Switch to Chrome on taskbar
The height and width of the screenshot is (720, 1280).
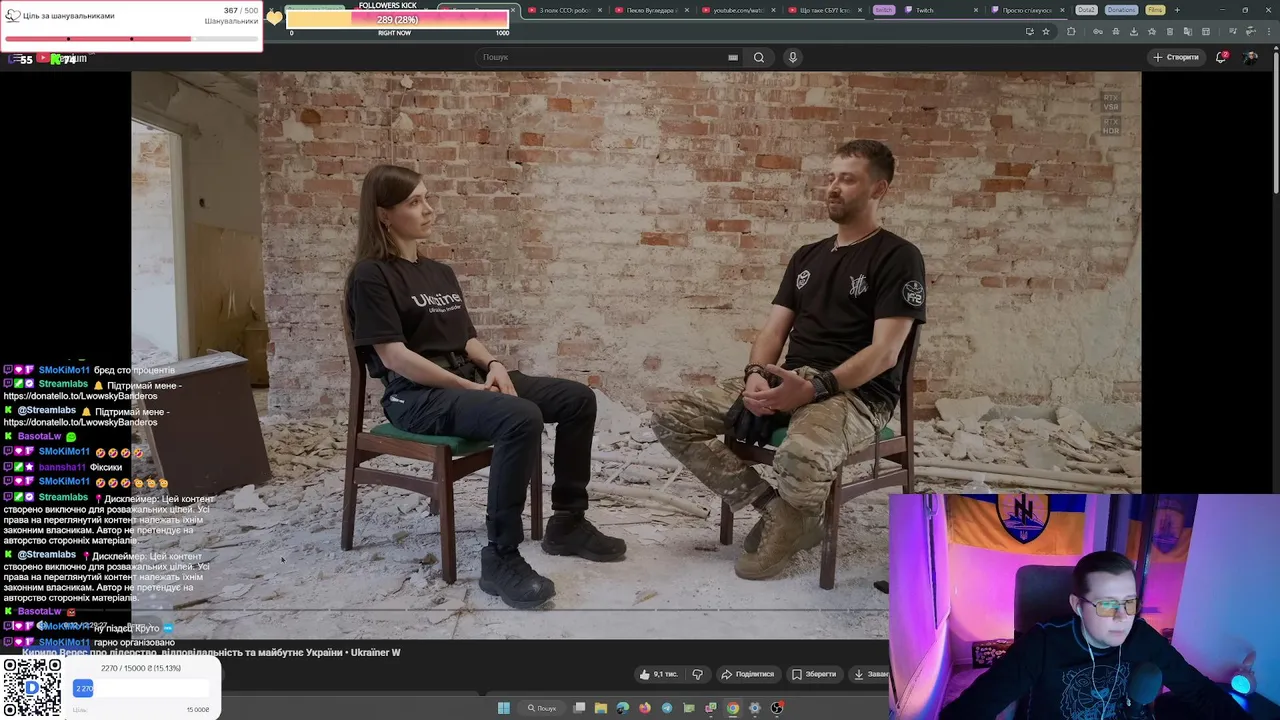(733, 708)
